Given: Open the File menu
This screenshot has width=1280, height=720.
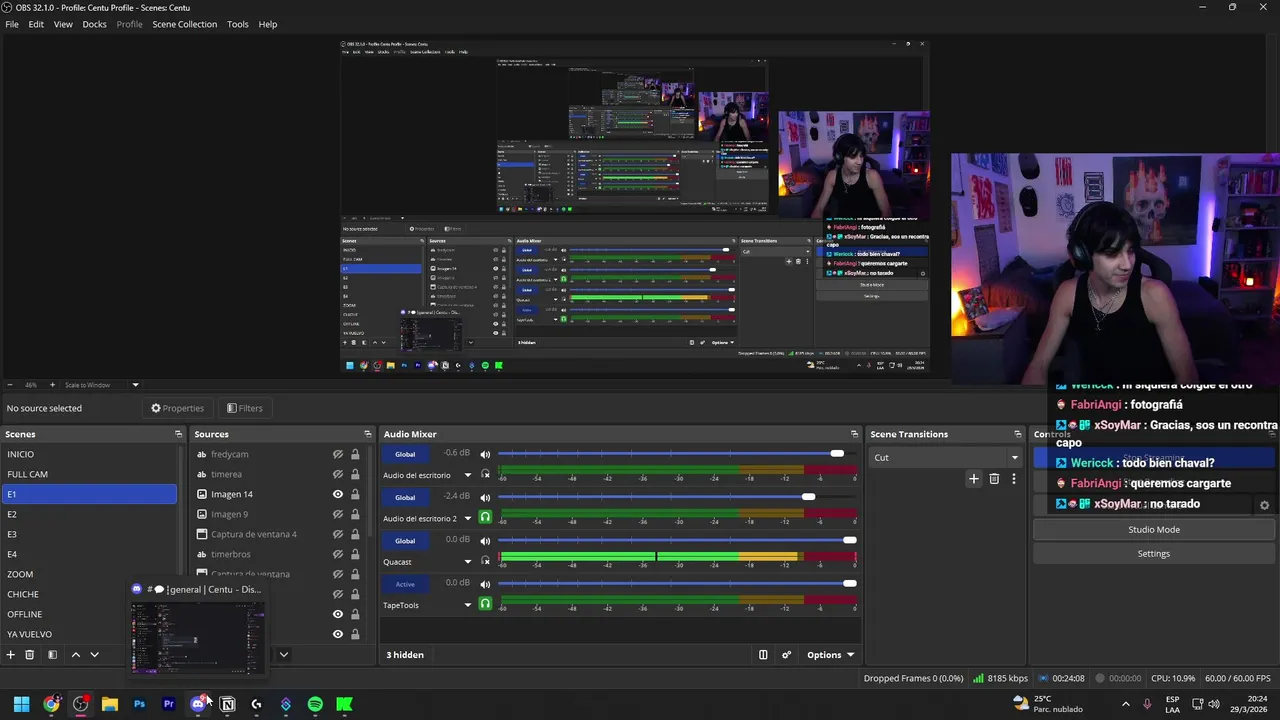Looking at the screenshot, I should (x=12, y=24).
